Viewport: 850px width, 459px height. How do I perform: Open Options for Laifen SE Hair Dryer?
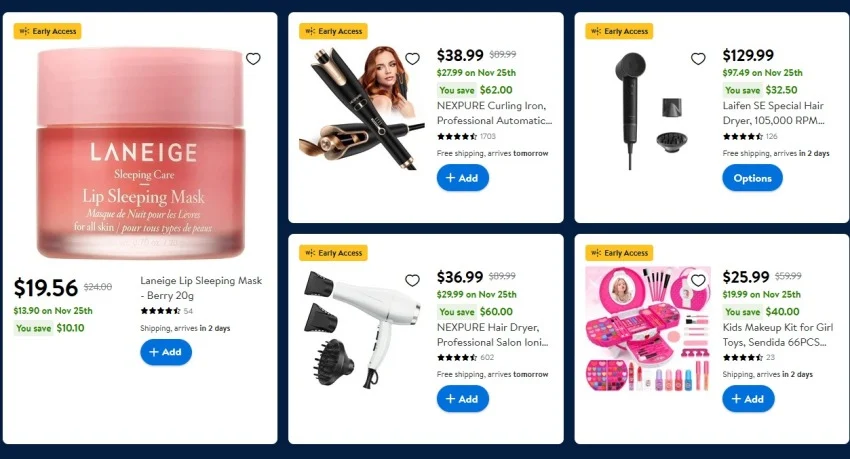752,178
